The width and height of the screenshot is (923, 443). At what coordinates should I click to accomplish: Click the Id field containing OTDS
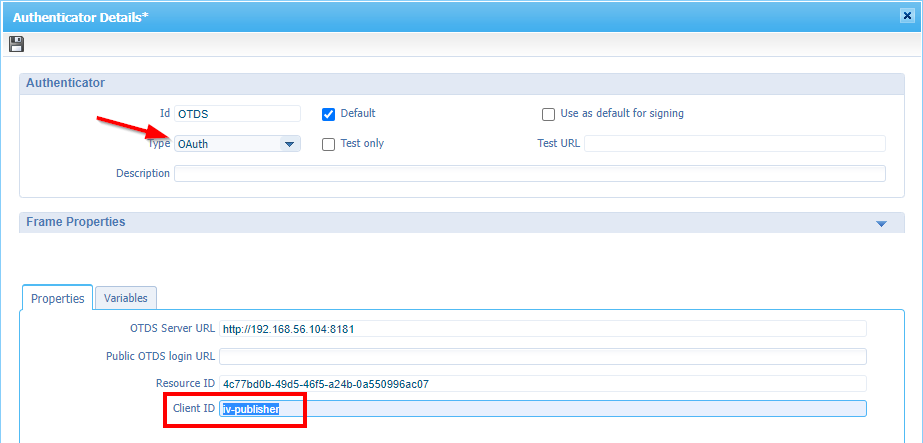click(238, 114)
